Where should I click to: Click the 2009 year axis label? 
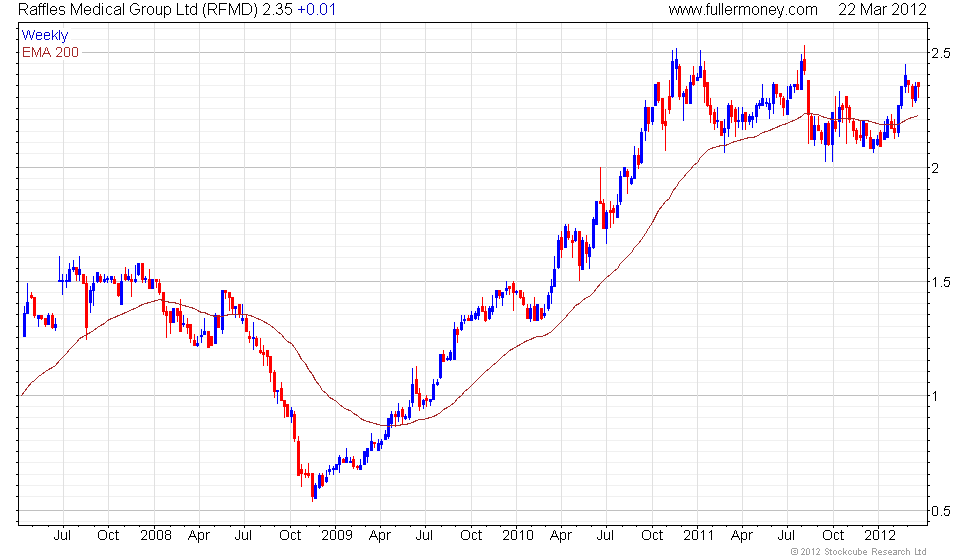[336, 535]
